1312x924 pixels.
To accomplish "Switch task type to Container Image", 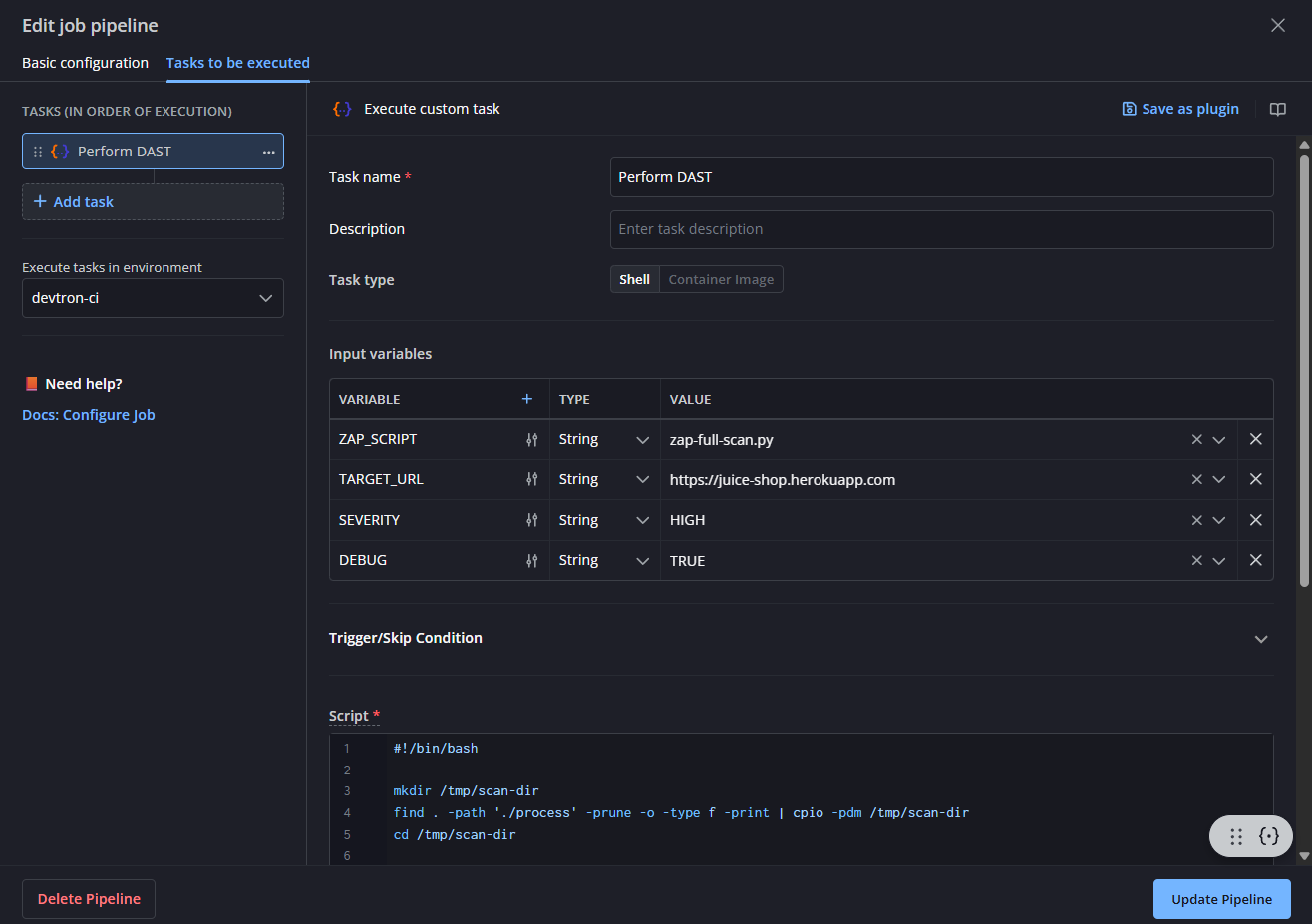I will (x=721, y=280).
